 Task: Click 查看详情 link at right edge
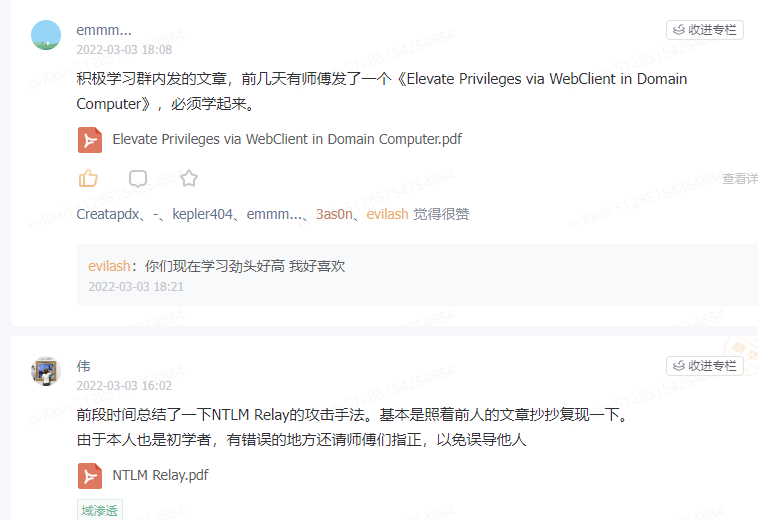[740, 178]
